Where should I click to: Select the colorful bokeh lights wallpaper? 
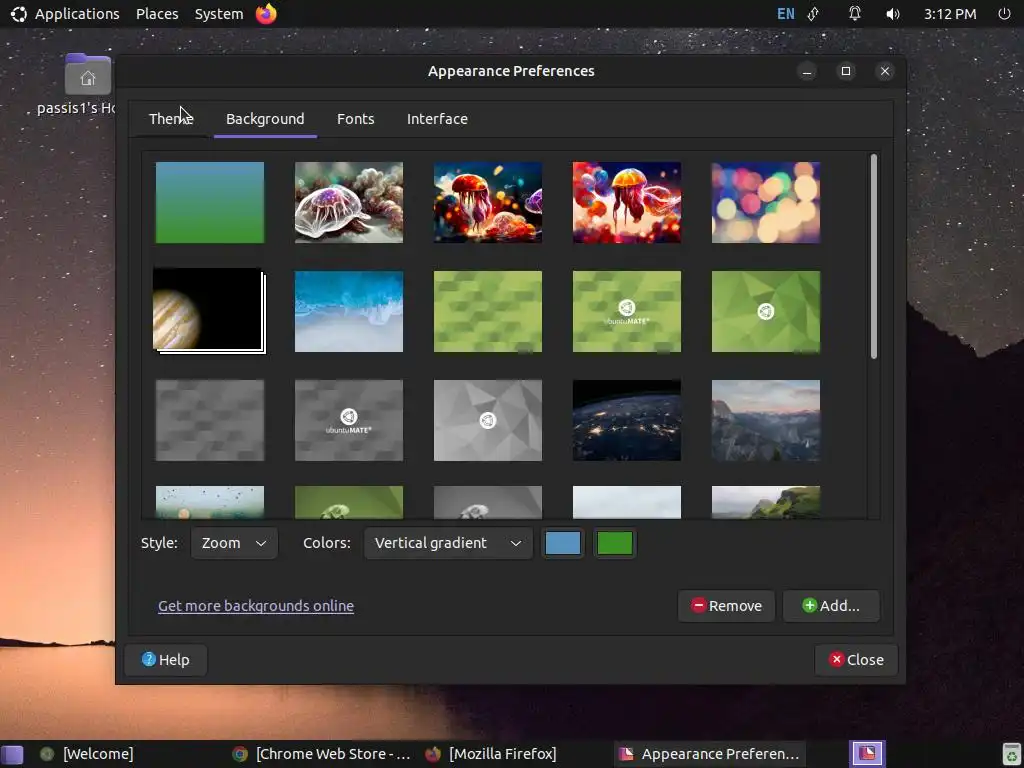[765, 202]
